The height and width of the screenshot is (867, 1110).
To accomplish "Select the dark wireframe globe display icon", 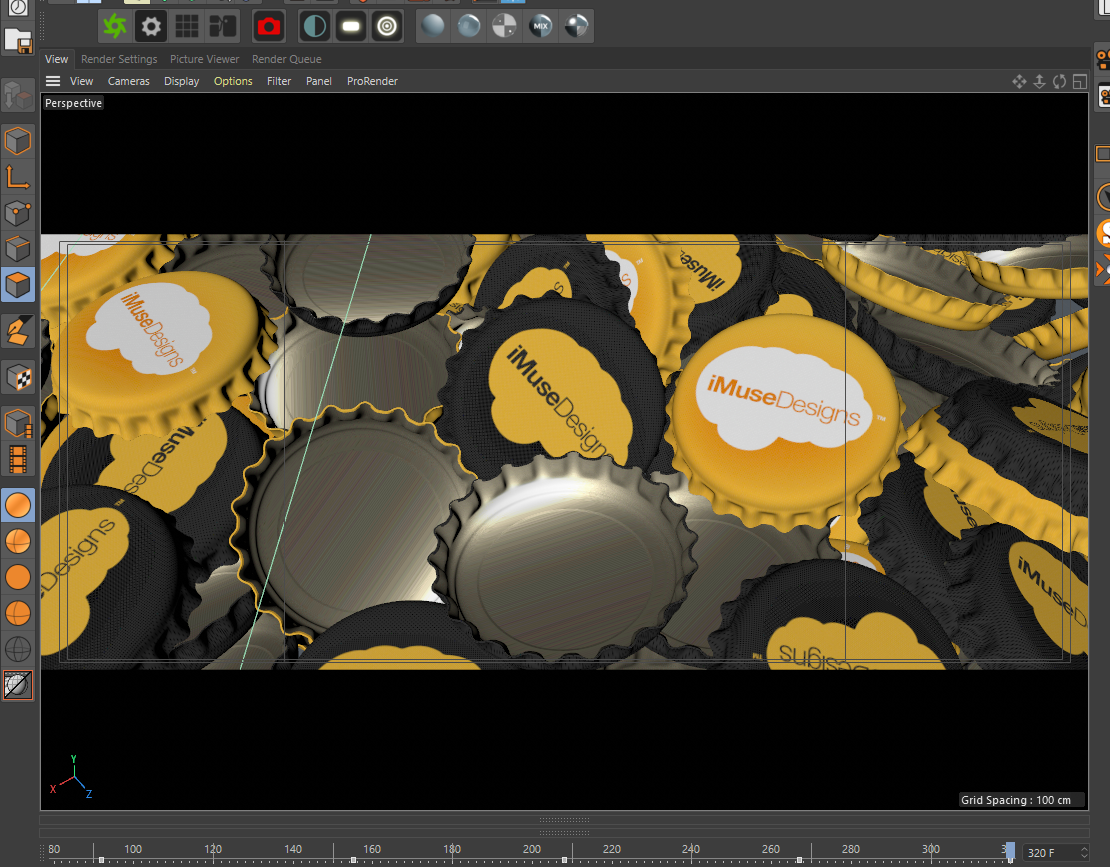I will pyautogui.click(x=18, y=649).
